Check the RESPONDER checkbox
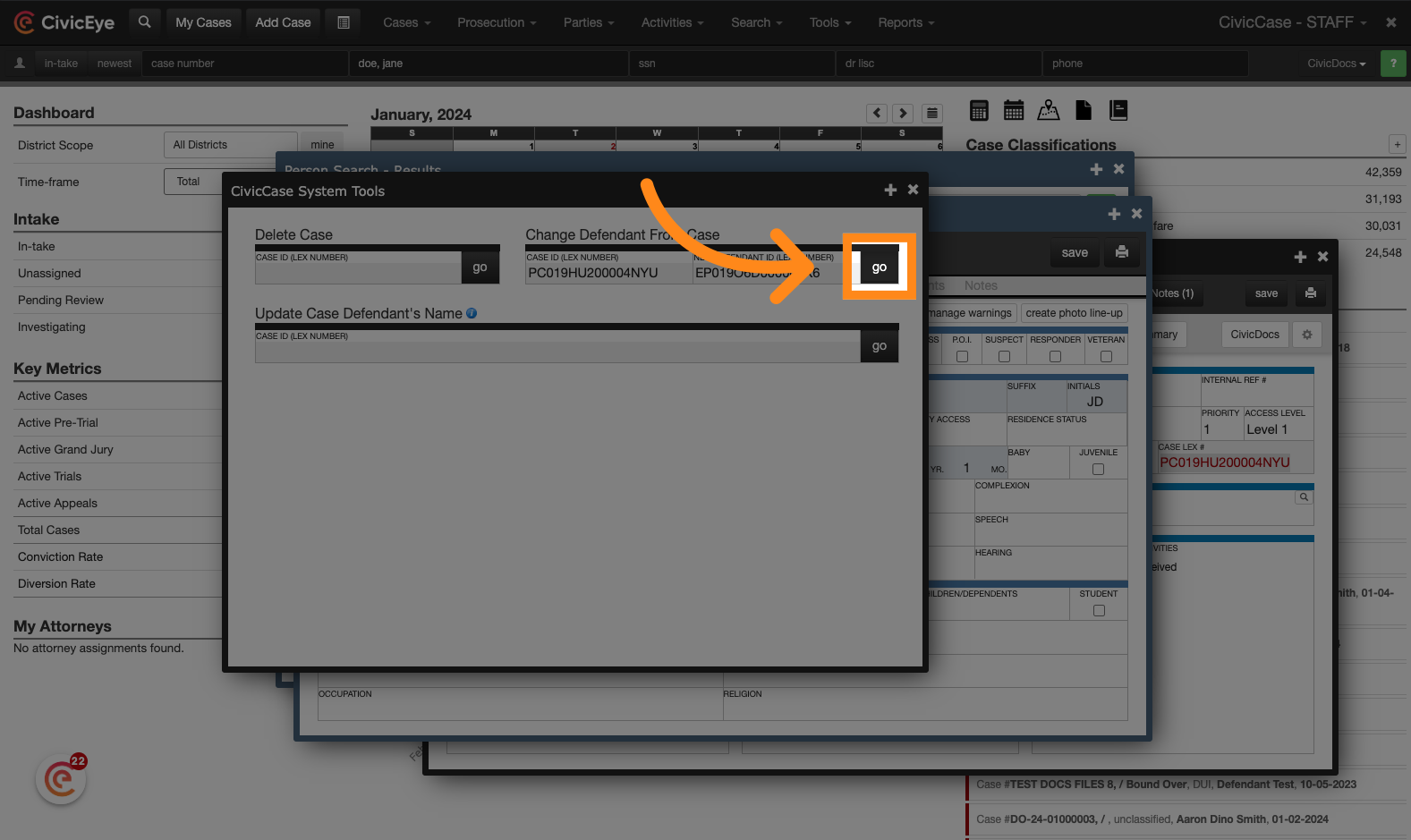Image resolution: width=1411 pixels, height=840 pixels. click(x=1055, y=356)
